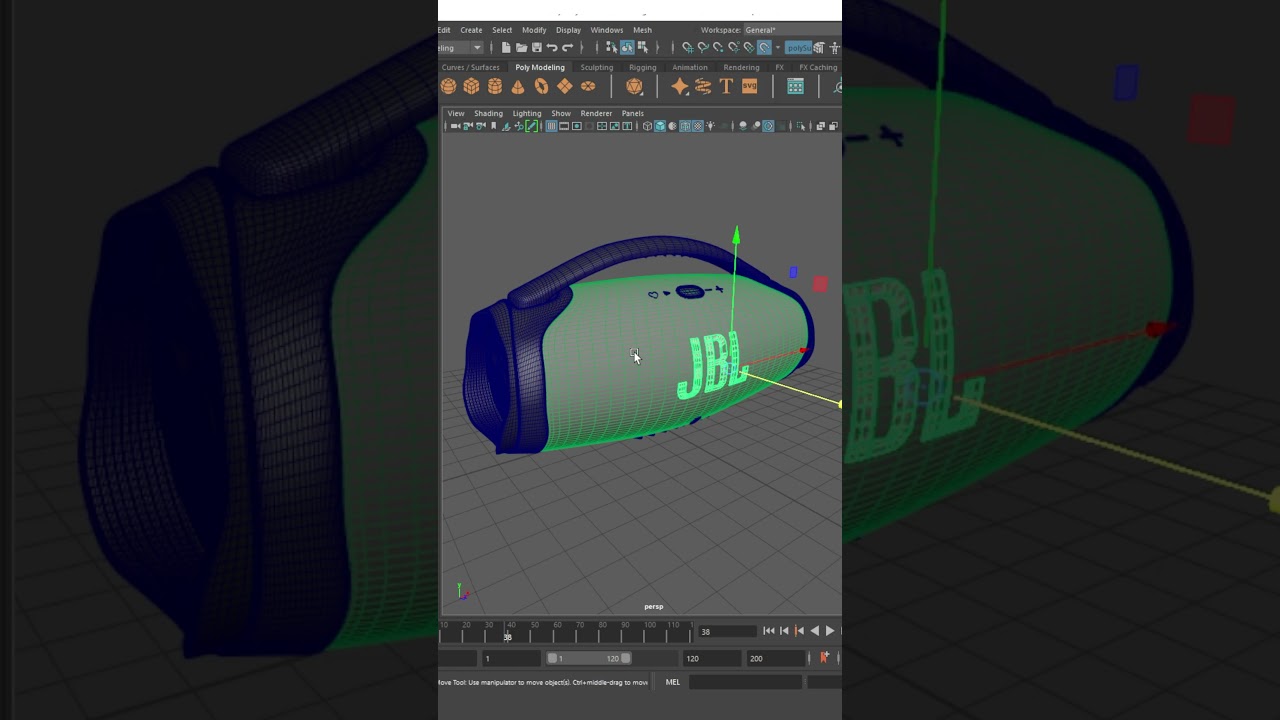Switch to Animation shelf tab

coord(690,67)
